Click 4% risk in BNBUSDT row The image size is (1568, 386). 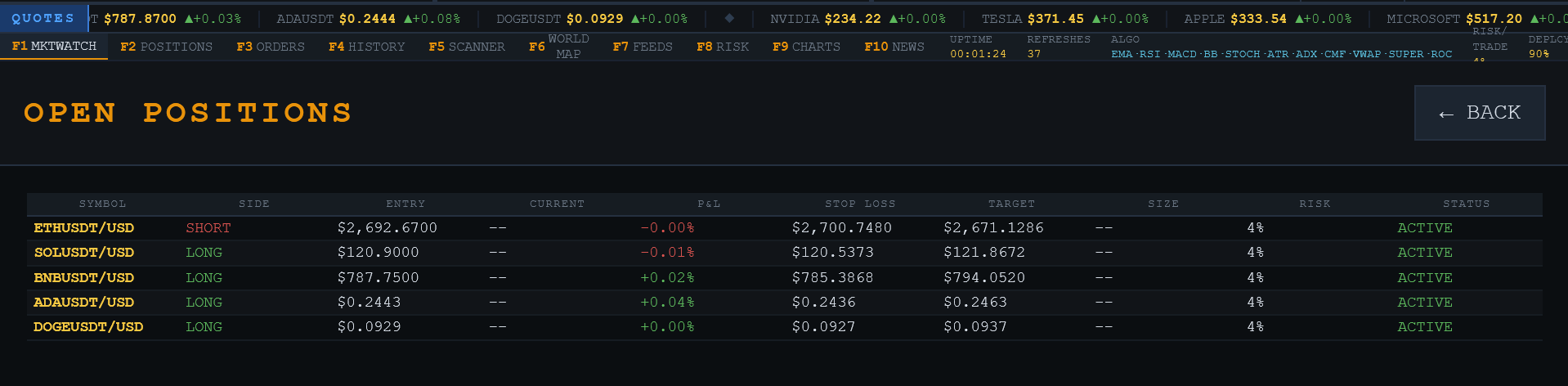(1256, 278)
